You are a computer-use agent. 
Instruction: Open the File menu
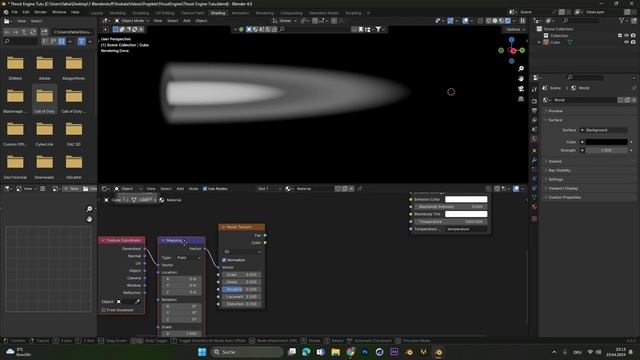[15, 12]
